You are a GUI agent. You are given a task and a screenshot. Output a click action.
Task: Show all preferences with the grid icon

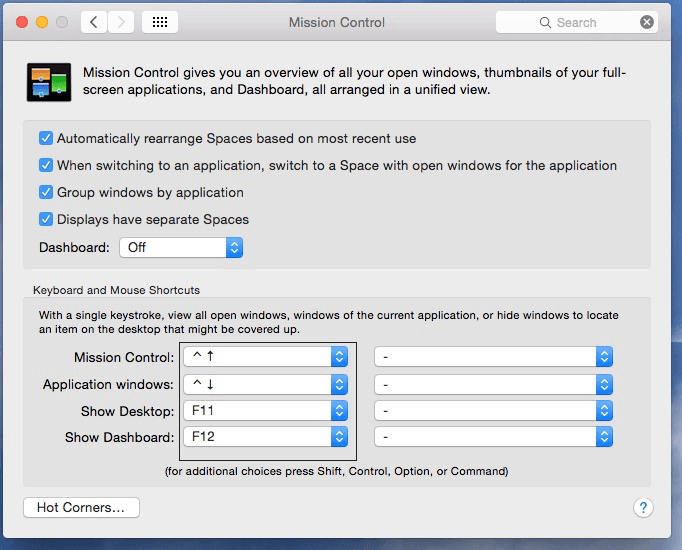[x=160, y=22]
